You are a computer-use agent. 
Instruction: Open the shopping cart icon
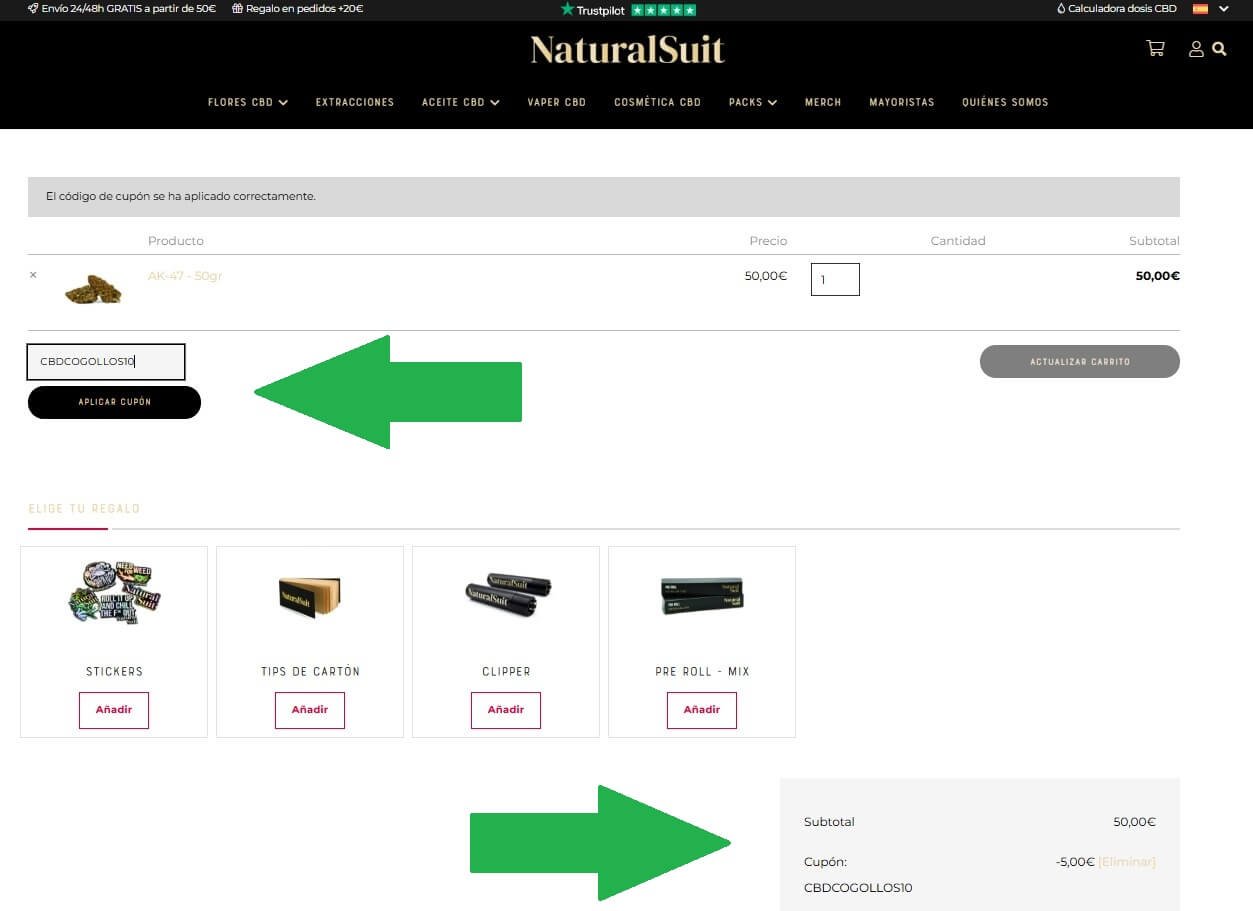pos(1156,48)
